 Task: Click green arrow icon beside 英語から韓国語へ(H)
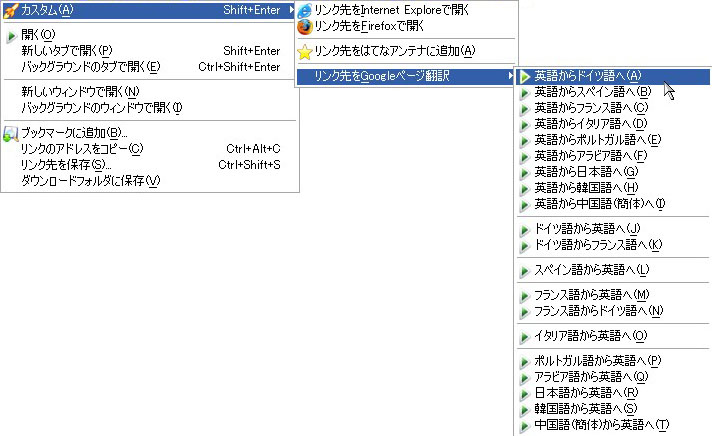[525, 188]
